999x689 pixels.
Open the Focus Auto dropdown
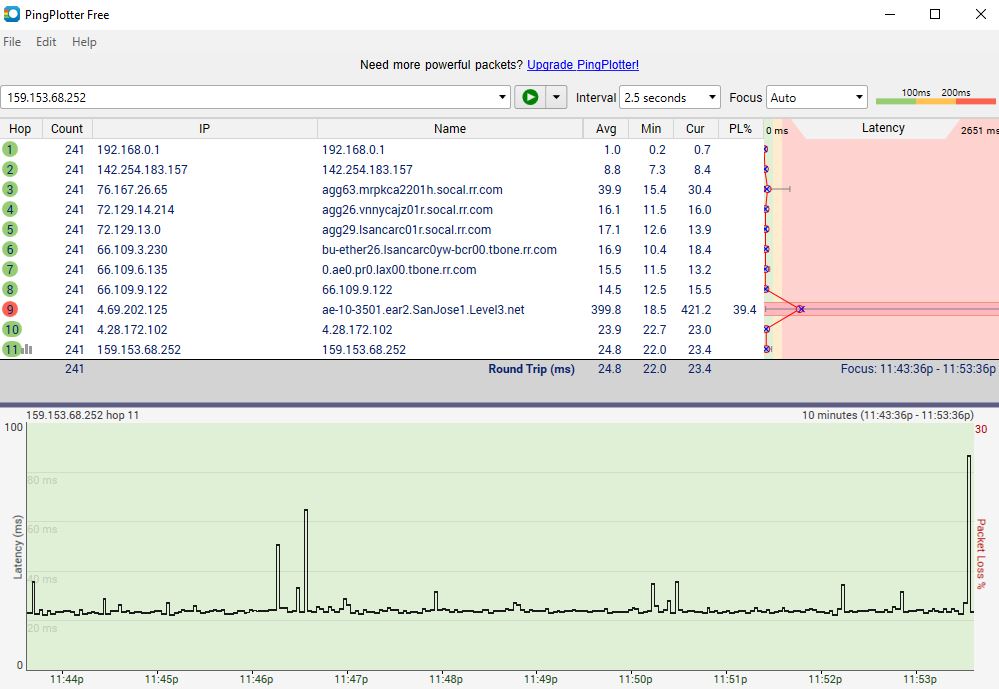(x=816, y=97)
